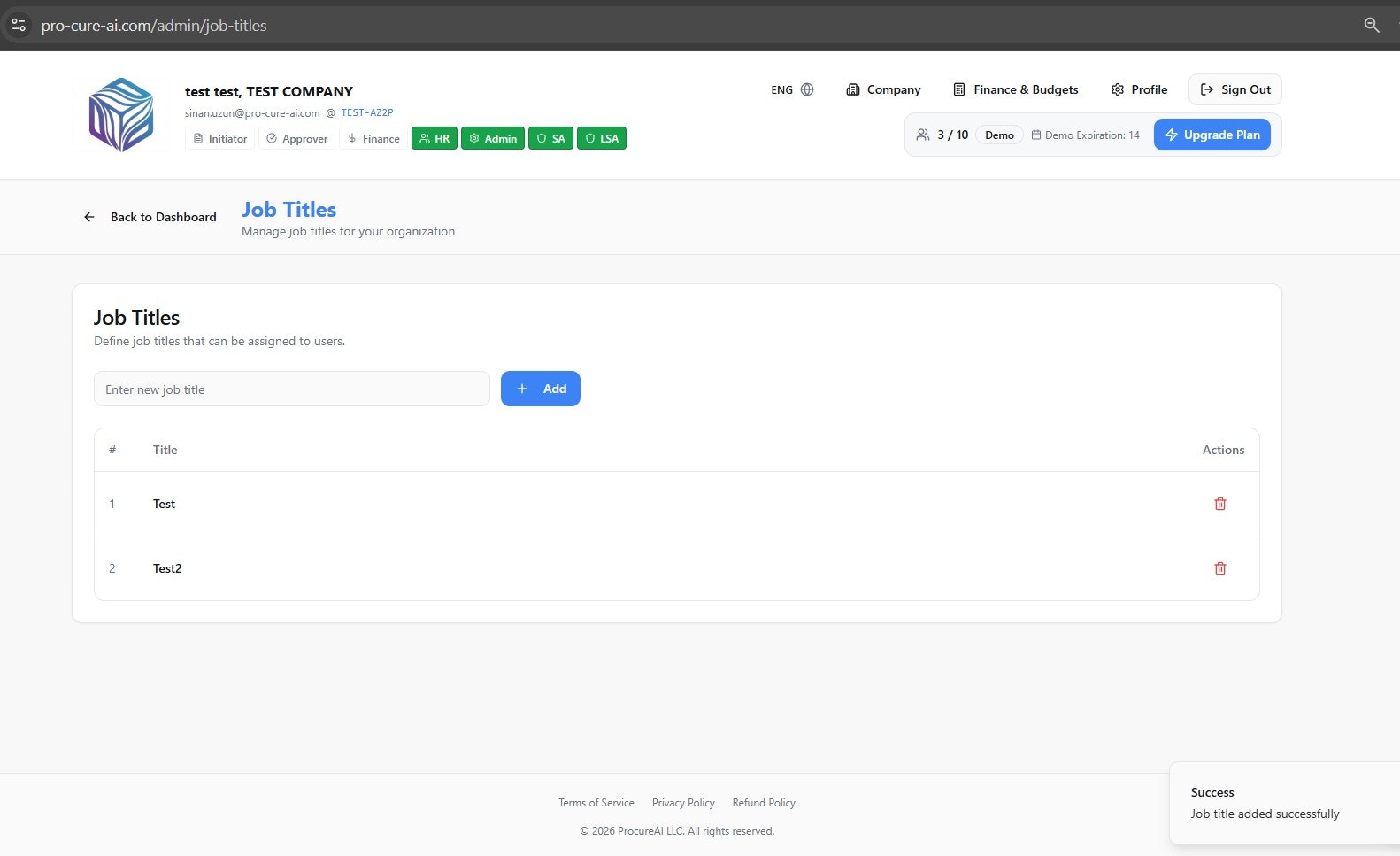Select the Test2 title cell
The height and width of the screenshot is (856, 1400).
pyautogui.click(x=167, y=568)
